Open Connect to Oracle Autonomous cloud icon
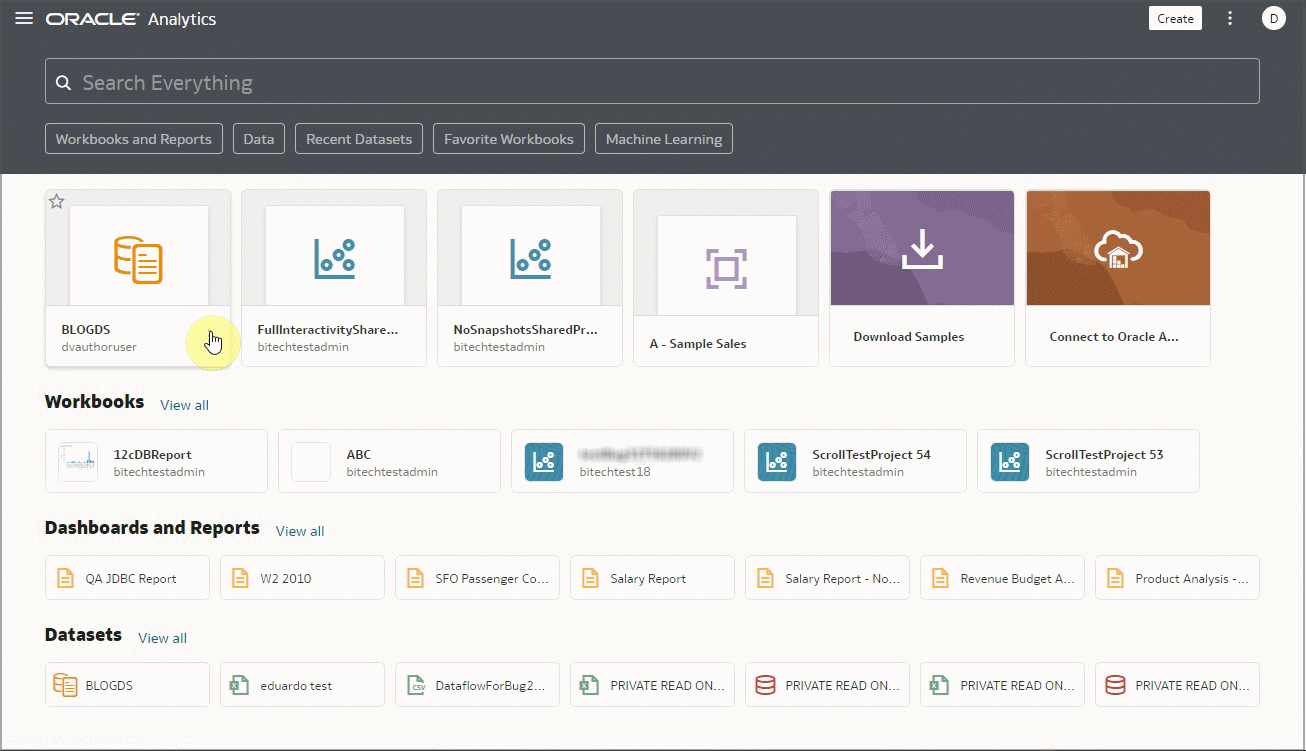1306x751 pixels. pyautogui.click(x=1117, y=247)
